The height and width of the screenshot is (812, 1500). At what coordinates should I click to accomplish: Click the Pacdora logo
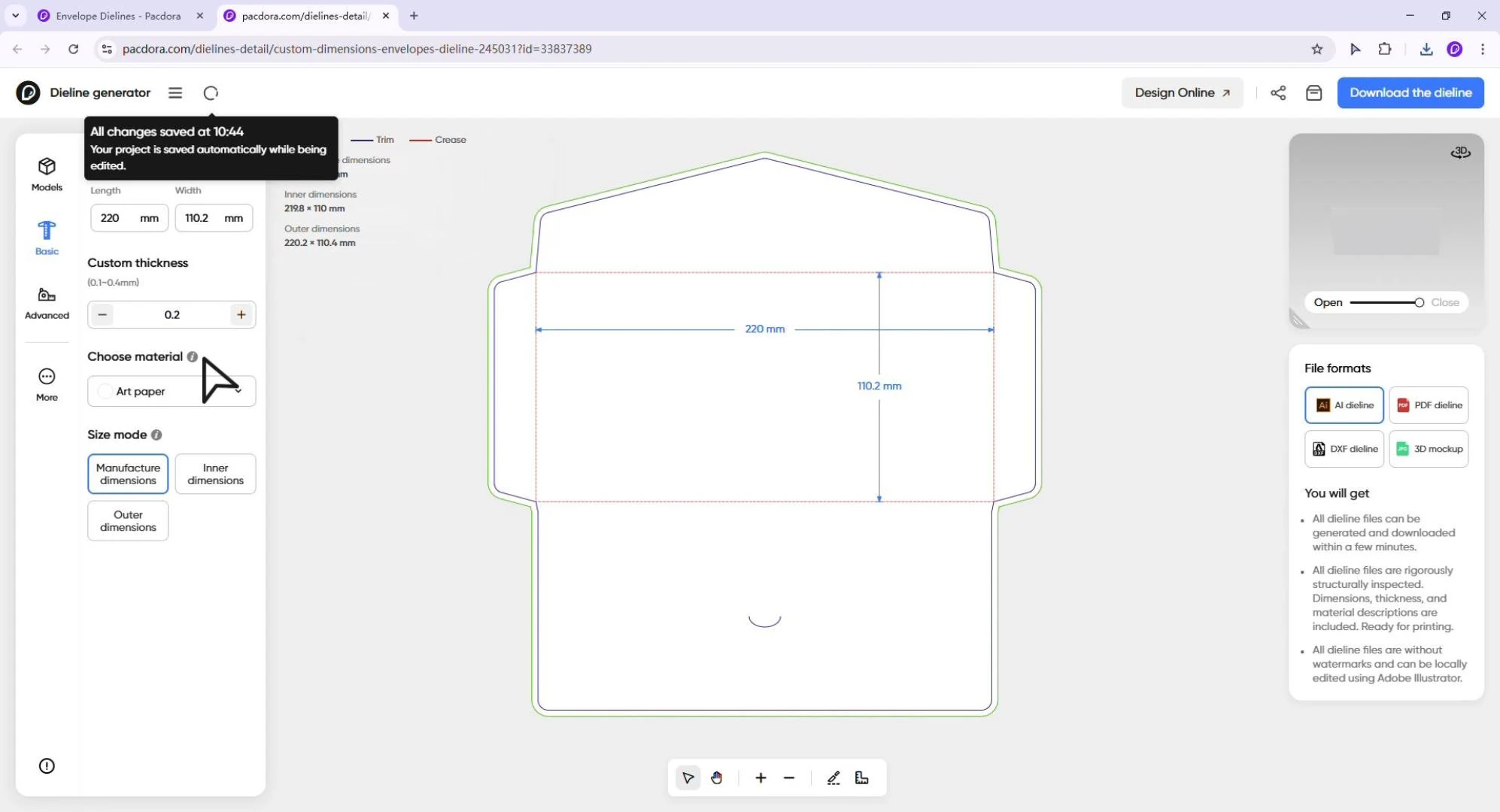[28, 92]
